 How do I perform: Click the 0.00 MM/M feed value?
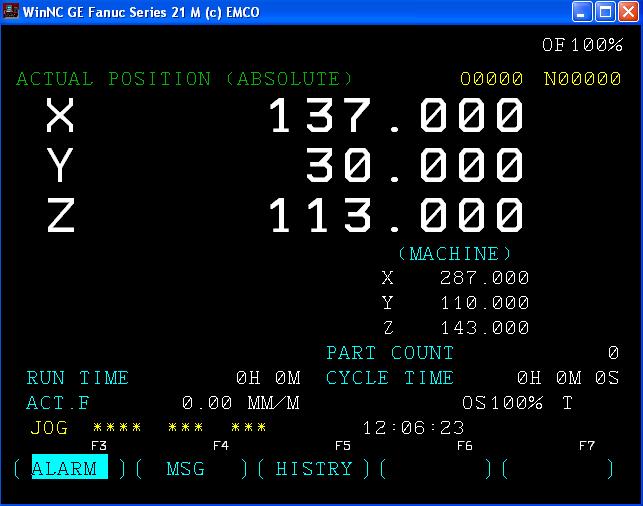[x=241, y=403]
